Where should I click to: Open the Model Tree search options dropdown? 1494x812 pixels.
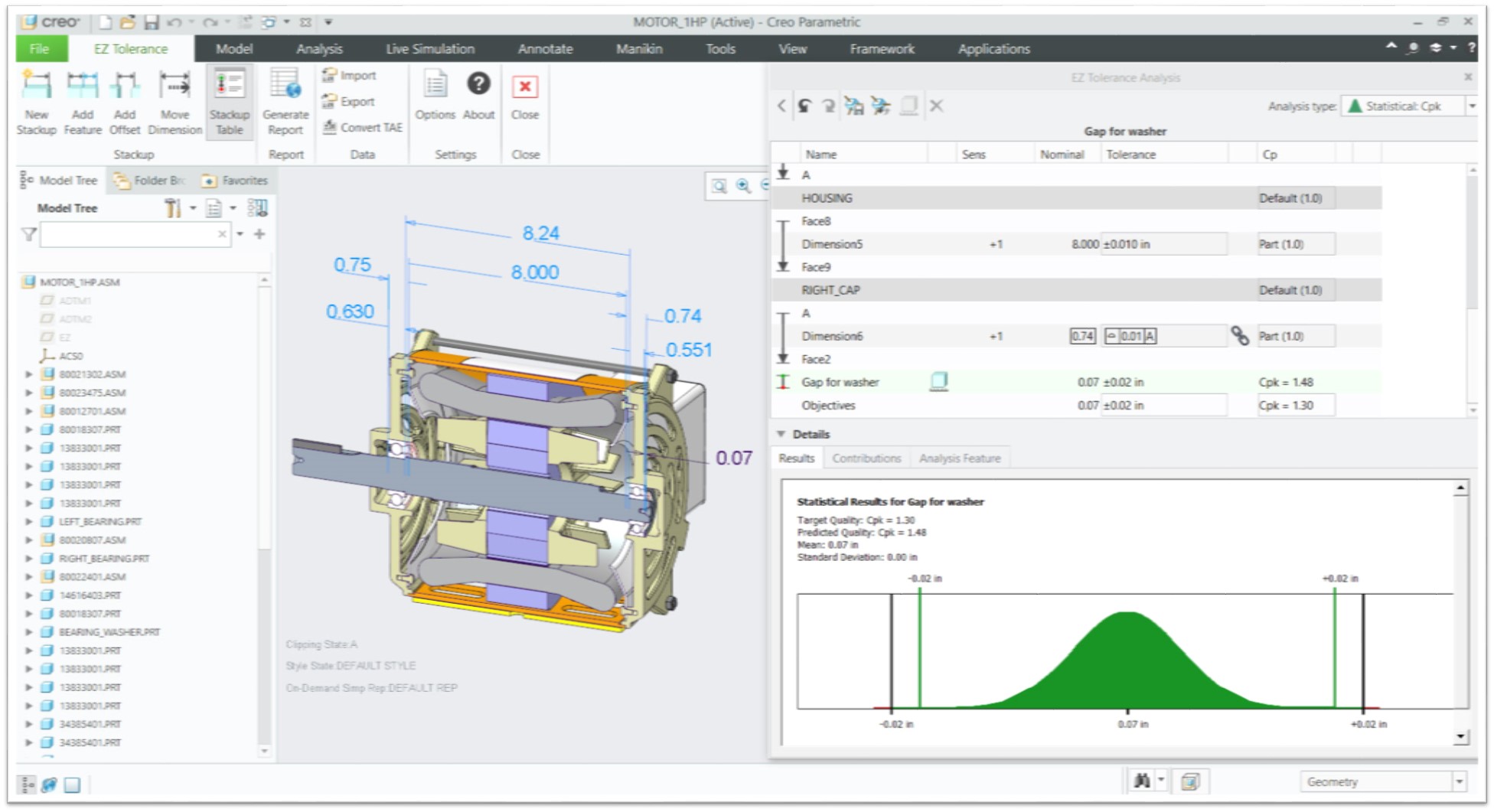click(240, 234)
